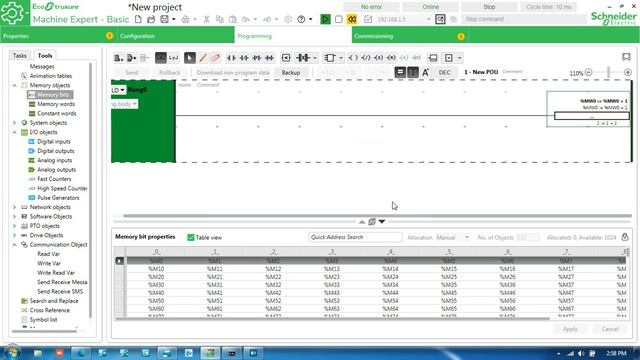
Task: Select Cross Reference in the tools tree
Action: point(49,310)
